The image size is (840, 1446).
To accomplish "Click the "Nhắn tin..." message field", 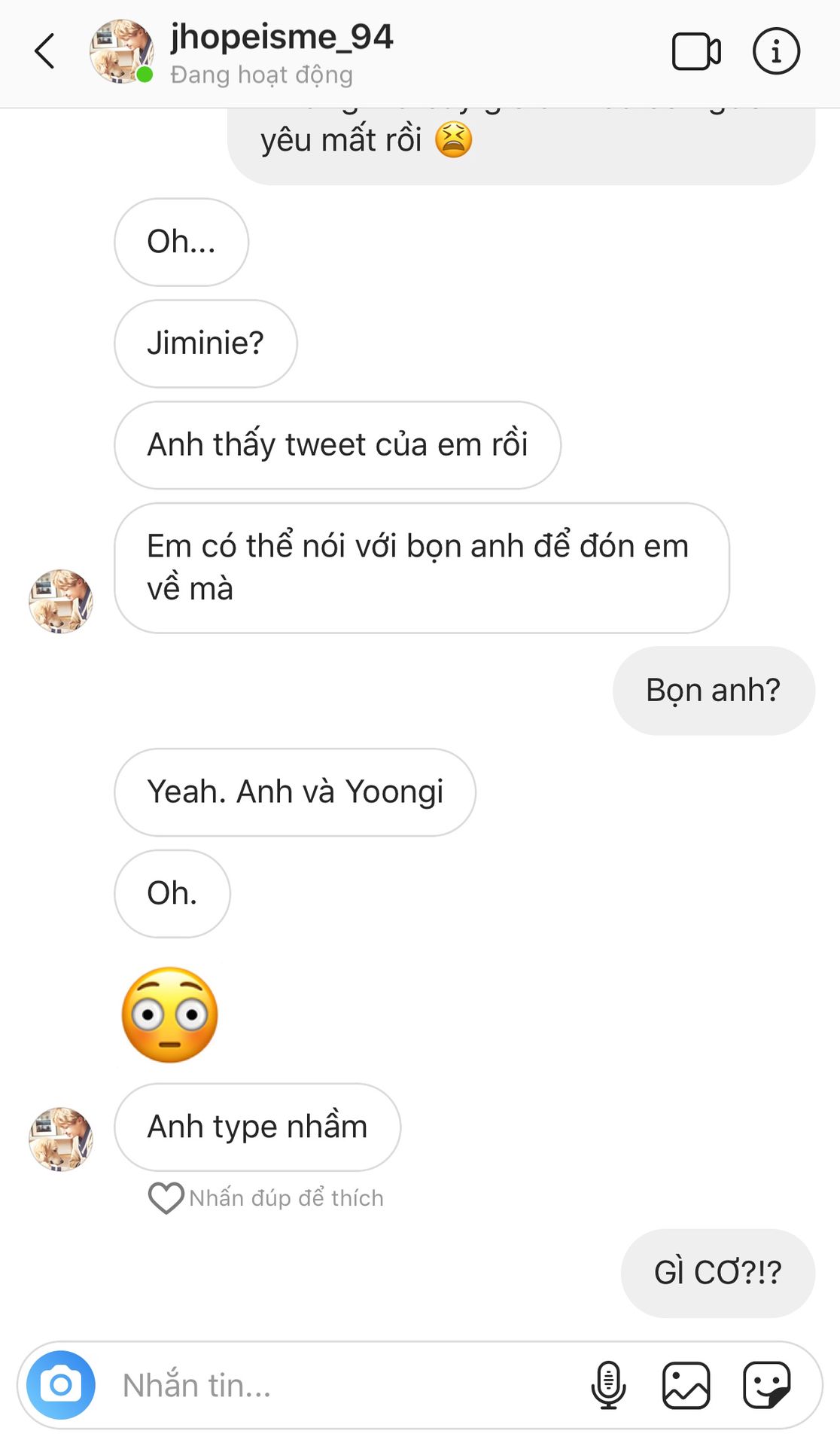I will [339, 1384].
